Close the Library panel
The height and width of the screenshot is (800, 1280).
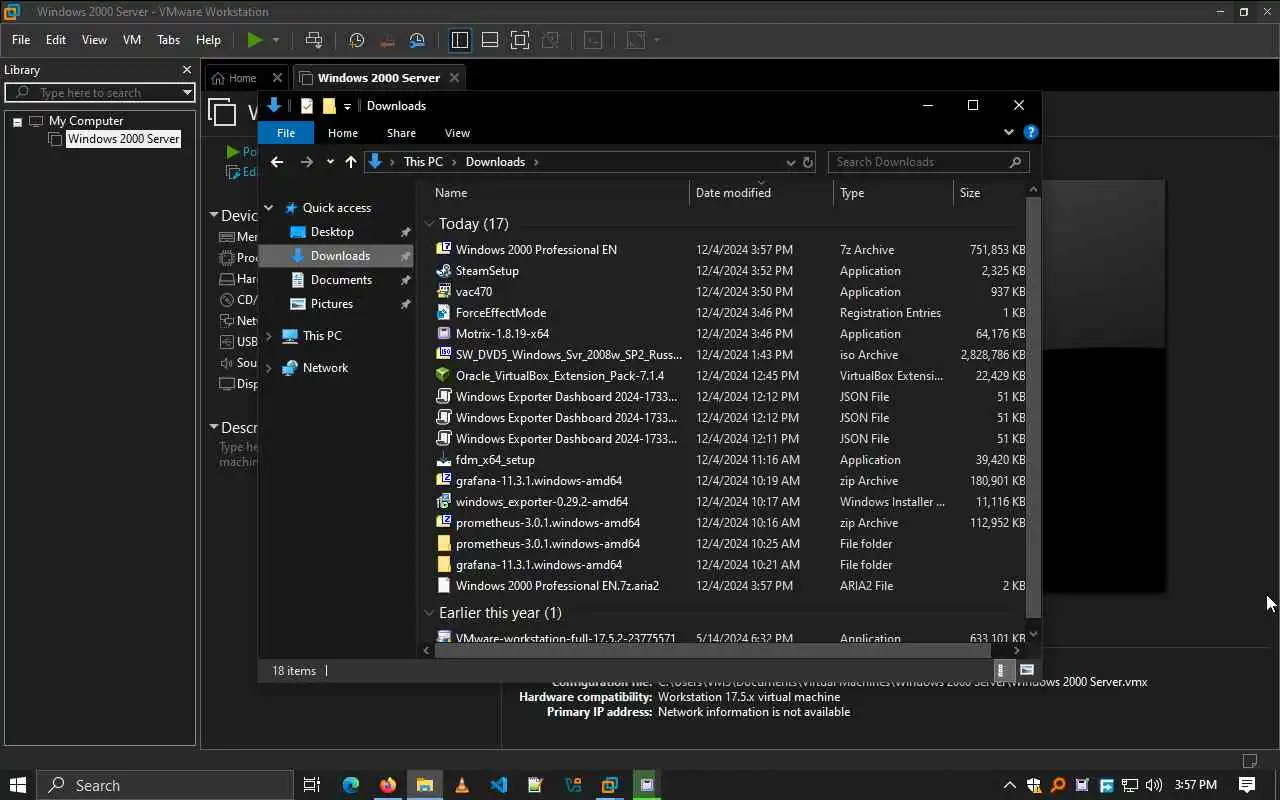pos(186,70)
